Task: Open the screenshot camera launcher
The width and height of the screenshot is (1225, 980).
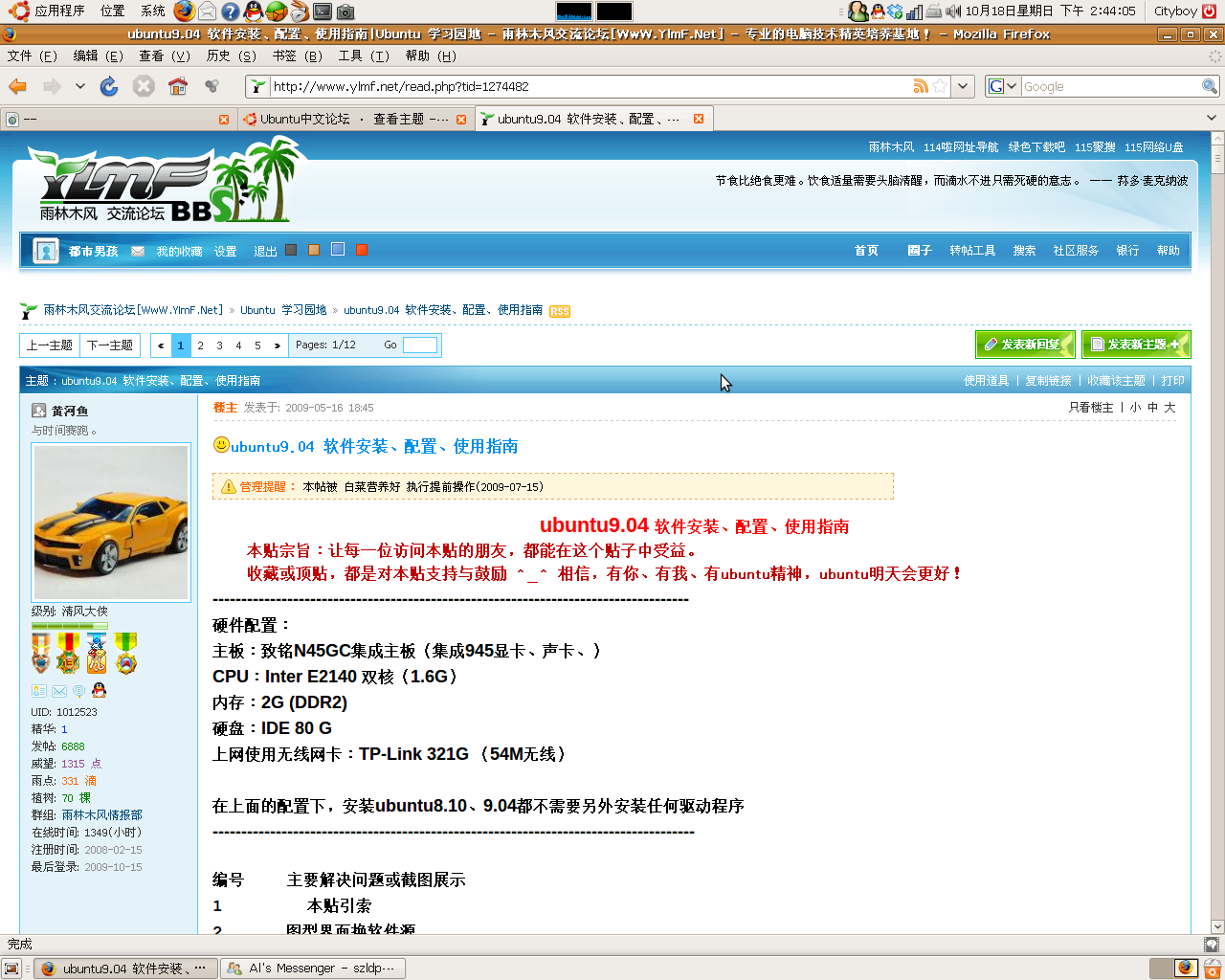Action: (x=345, y=11)
